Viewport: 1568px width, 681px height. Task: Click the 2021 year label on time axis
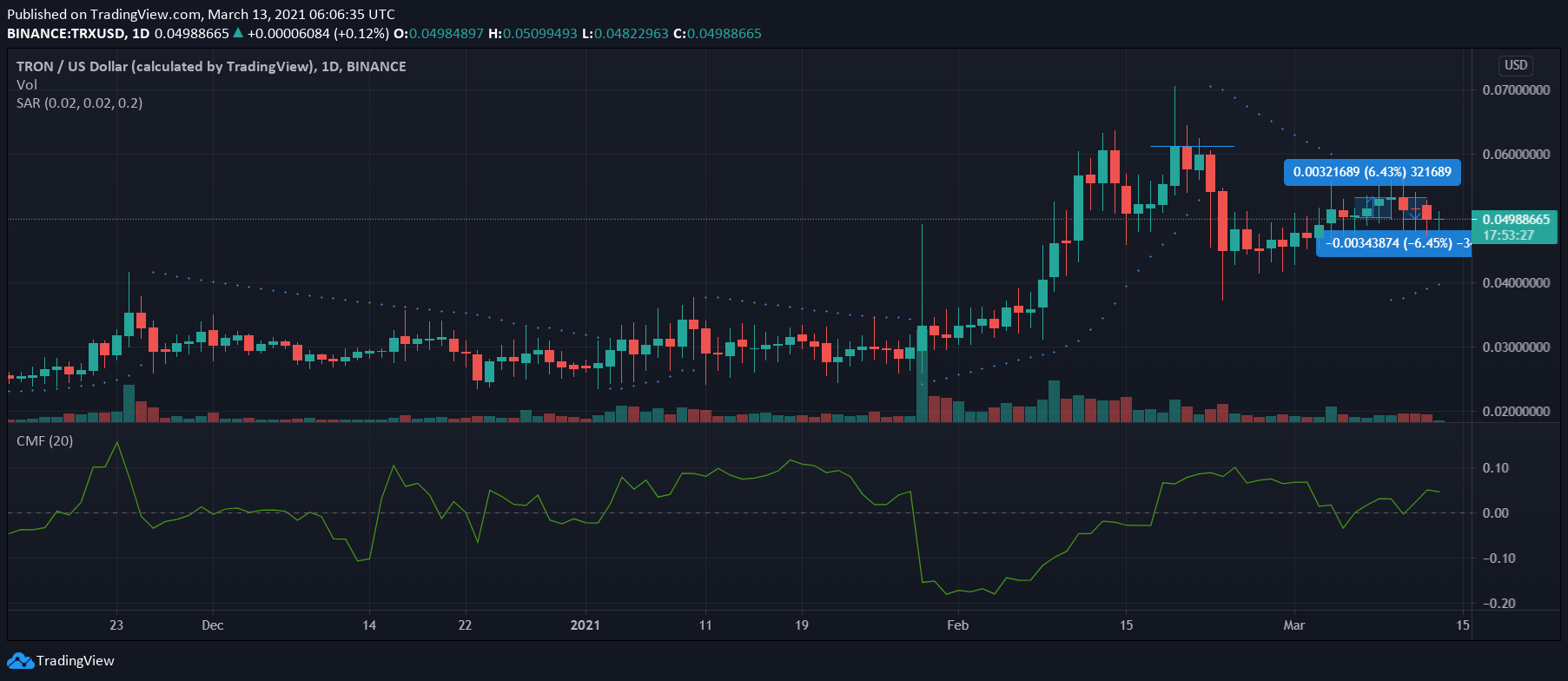586,625
